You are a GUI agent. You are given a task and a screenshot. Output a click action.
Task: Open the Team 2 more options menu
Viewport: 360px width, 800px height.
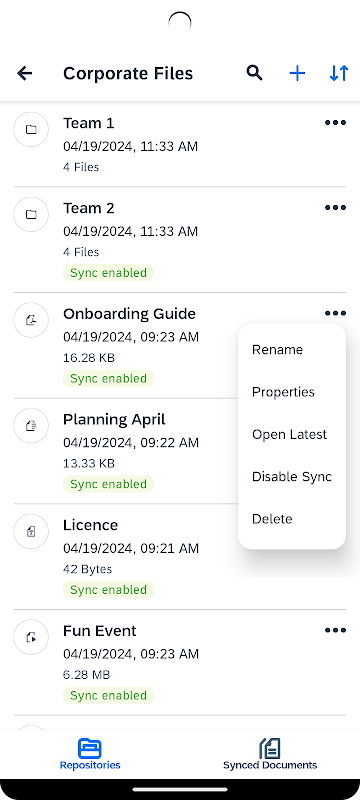(336, 208)
